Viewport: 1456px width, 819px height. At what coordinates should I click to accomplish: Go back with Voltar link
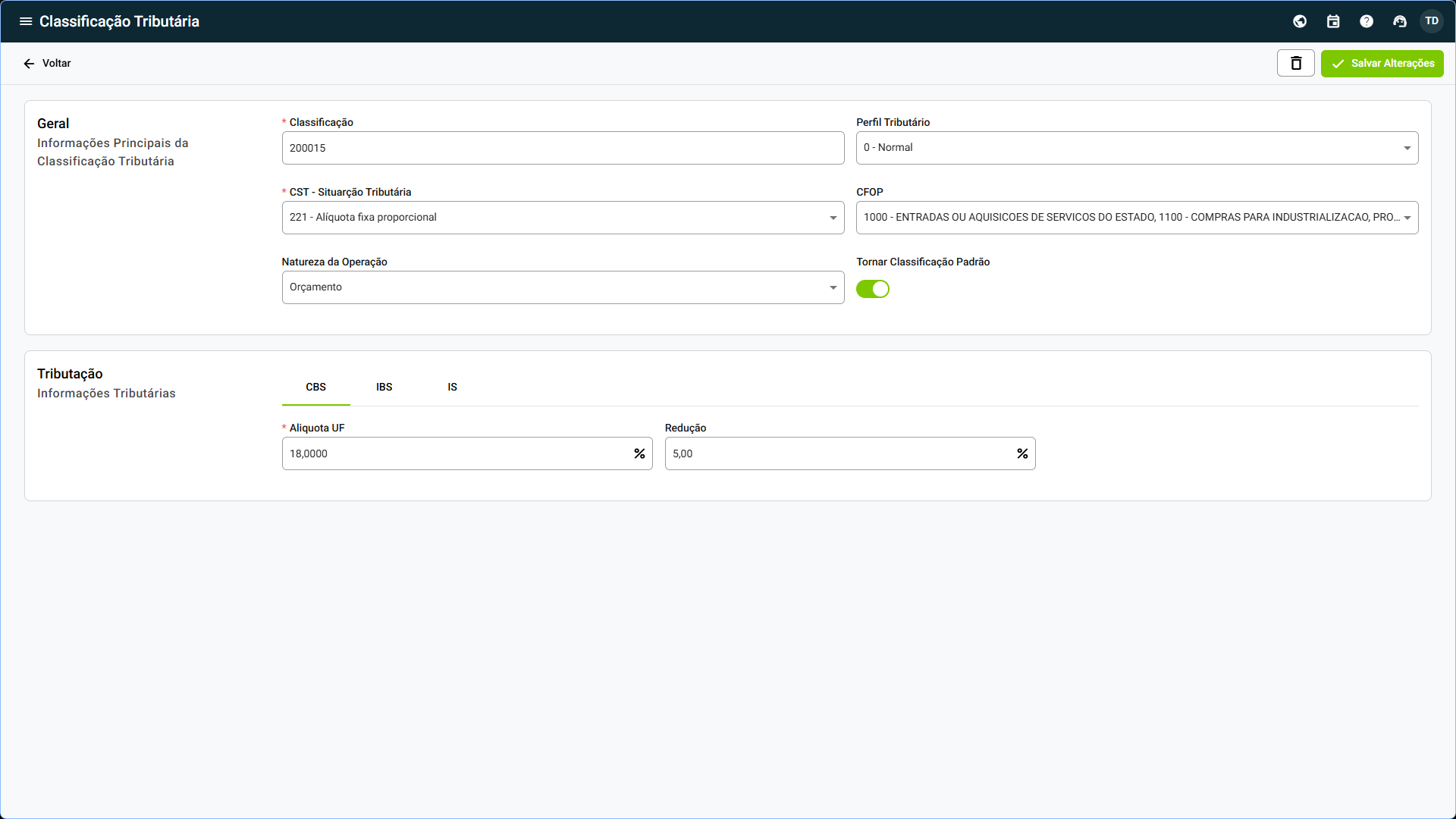47,63
